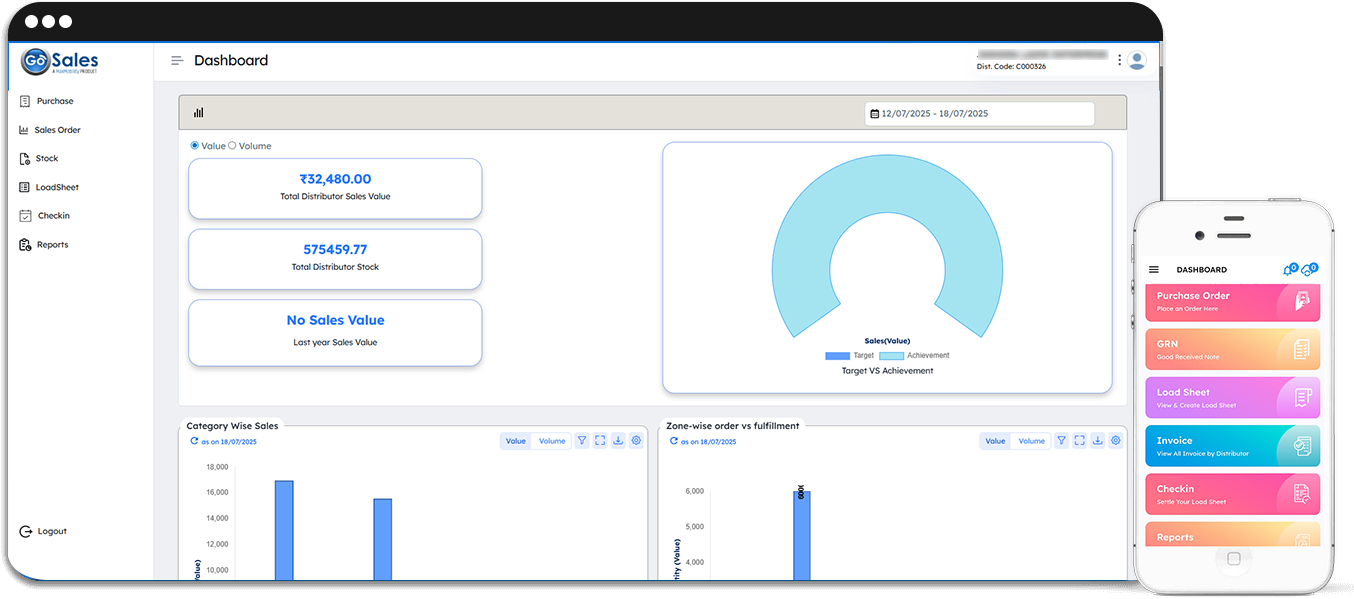Click the user profile avatar

[1137, 60]
